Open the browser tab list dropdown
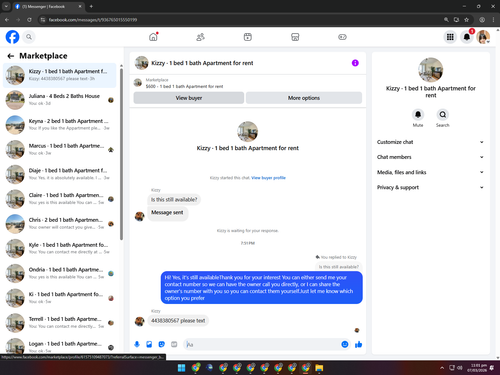 click(6, 6)
